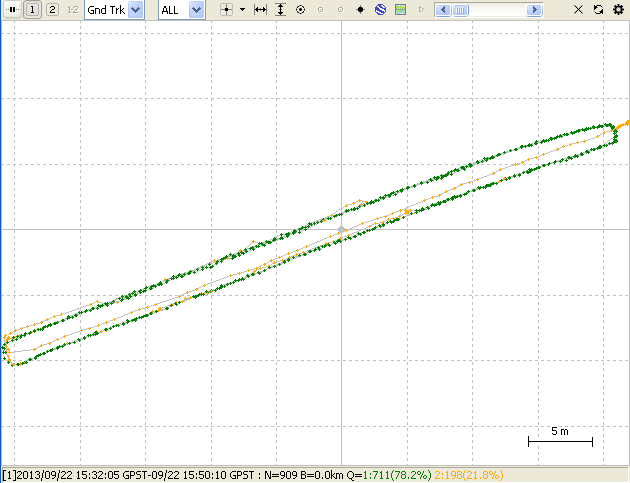Toggle the 1-2 difference button
The image size is (630, 483).
pos(72,10)
